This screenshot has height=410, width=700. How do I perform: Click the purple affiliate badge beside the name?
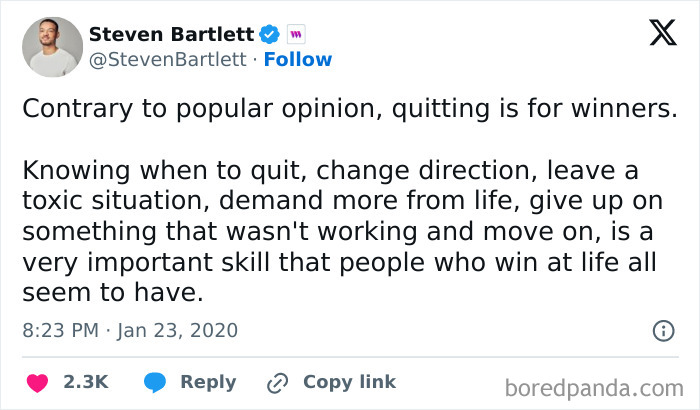pos(295,34)
